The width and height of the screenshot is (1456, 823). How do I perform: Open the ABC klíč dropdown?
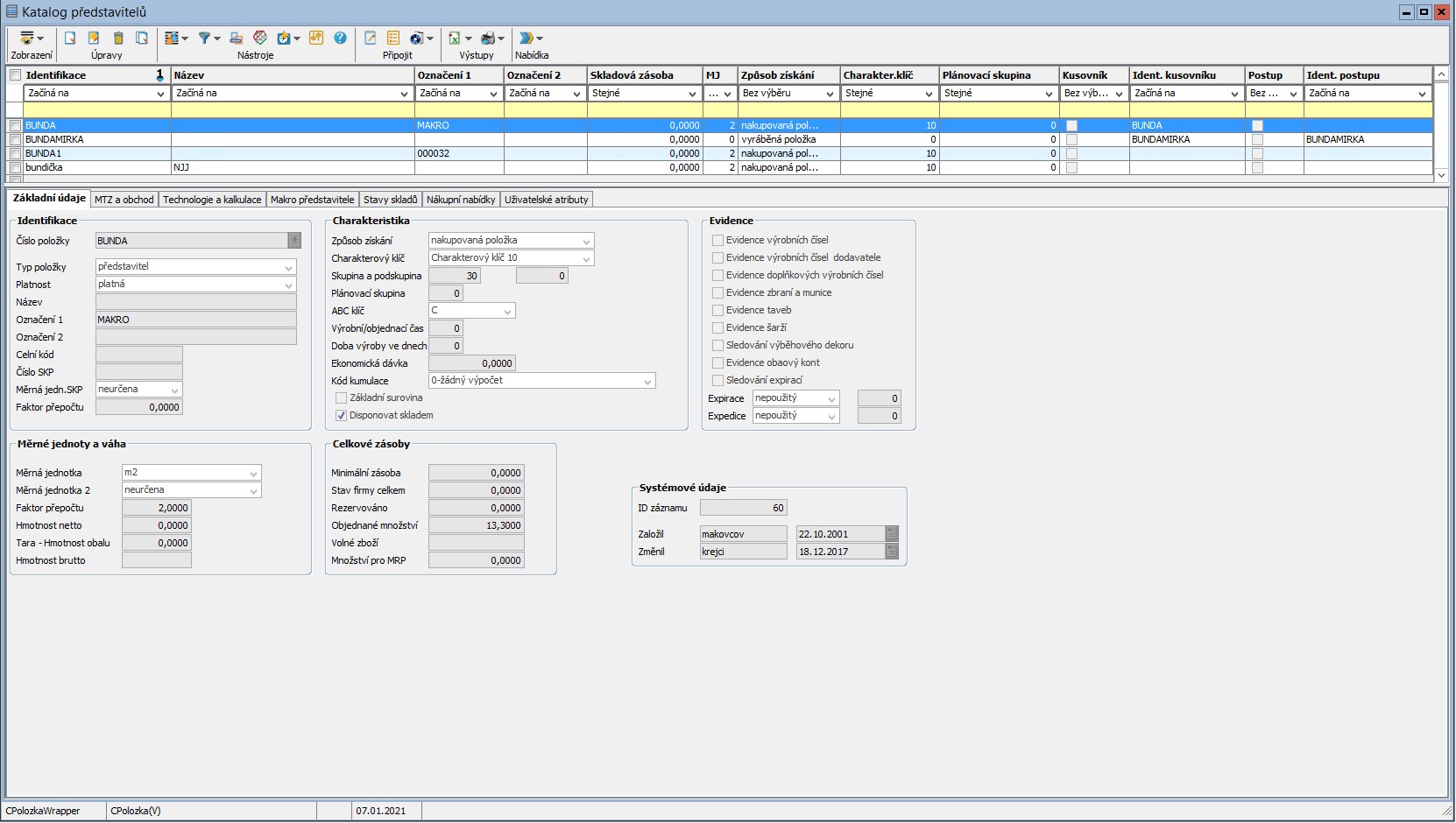507,311
